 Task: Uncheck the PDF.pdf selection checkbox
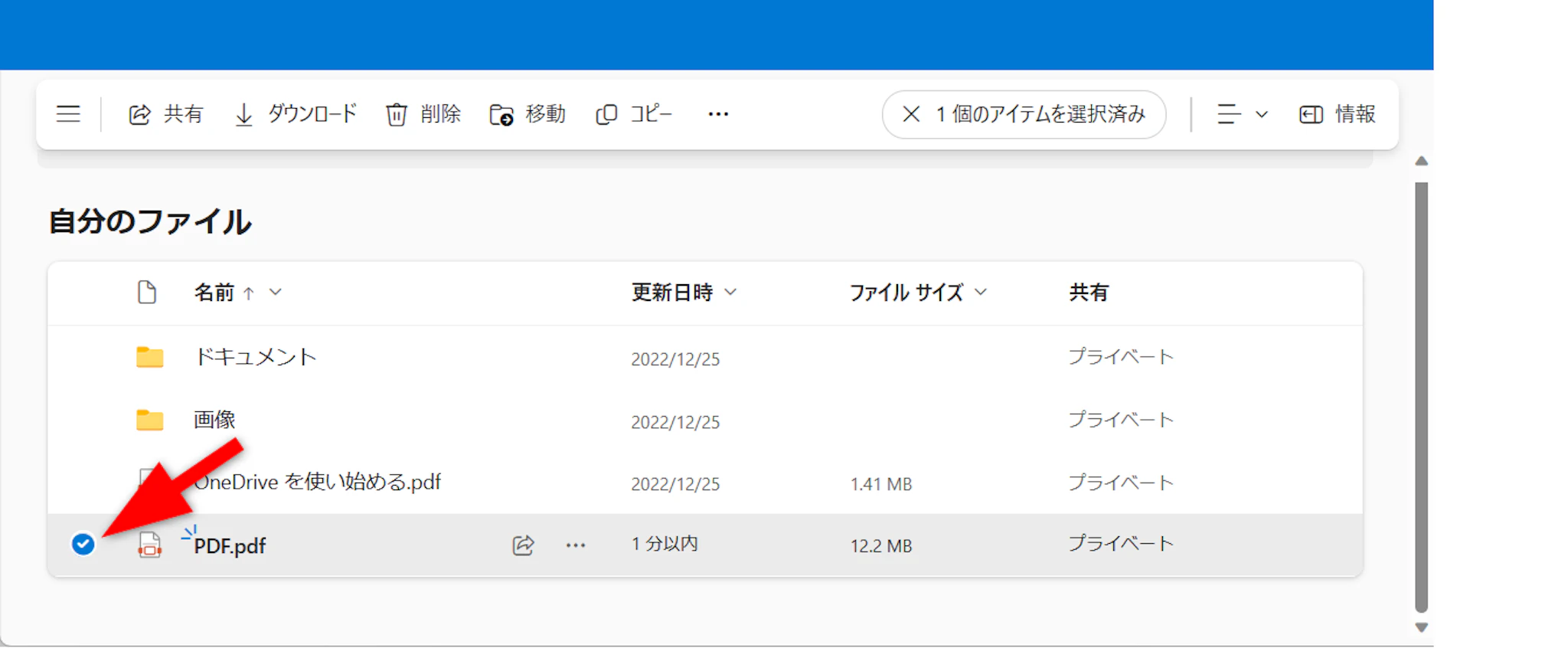(x=83, y=544)
